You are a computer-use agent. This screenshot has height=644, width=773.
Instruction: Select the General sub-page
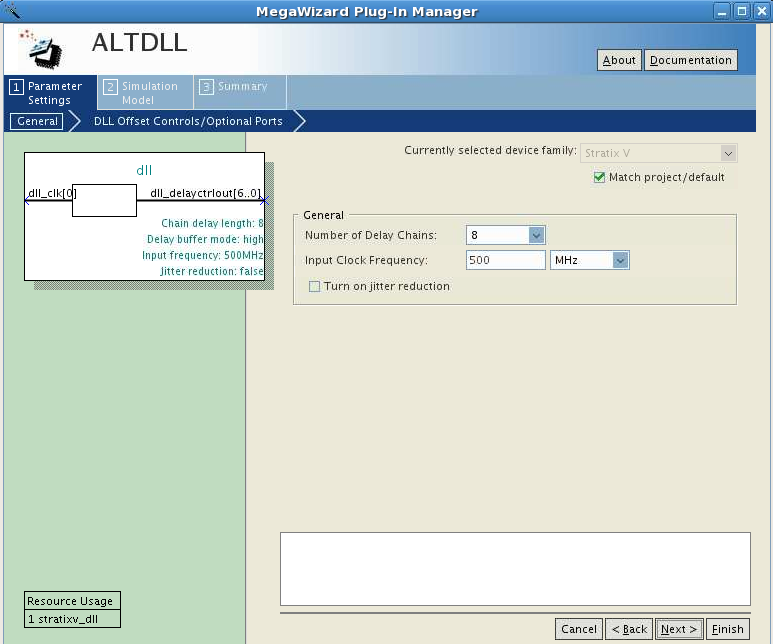coord(37,121)
